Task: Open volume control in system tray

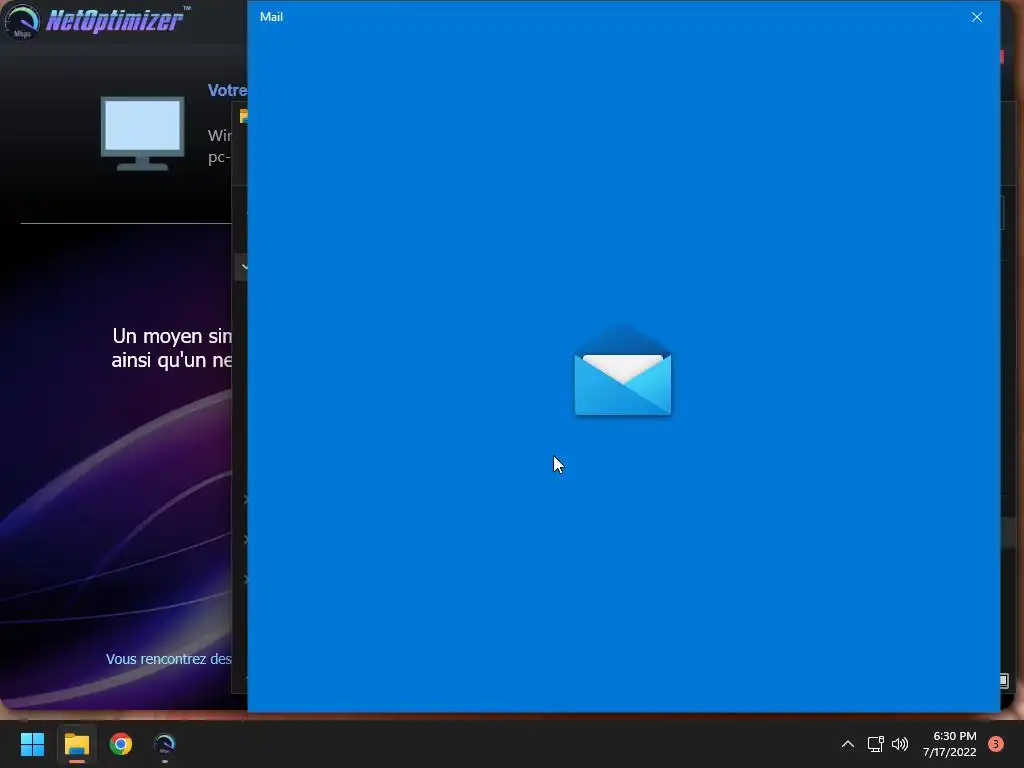Action: point(900,744)
